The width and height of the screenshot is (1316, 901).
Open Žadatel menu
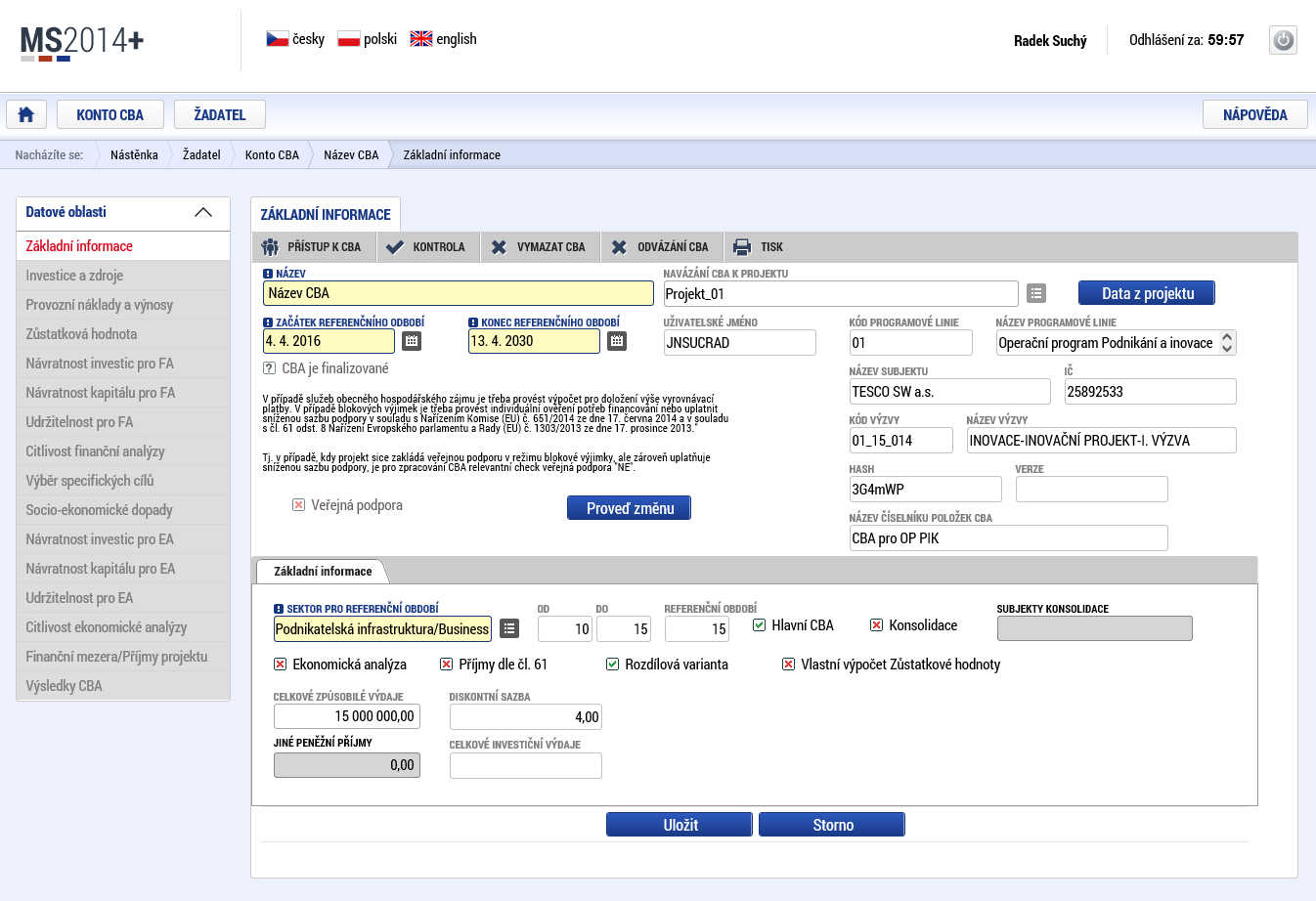(220, 114)
